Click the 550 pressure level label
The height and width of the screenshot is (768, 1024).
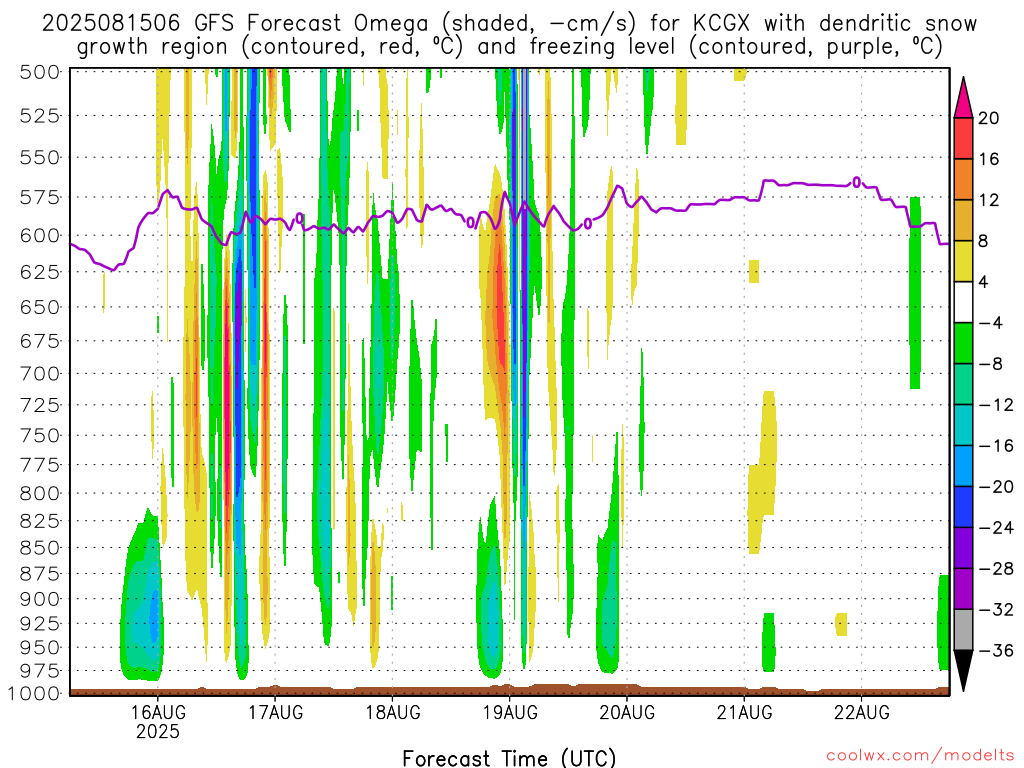[40, 157]
